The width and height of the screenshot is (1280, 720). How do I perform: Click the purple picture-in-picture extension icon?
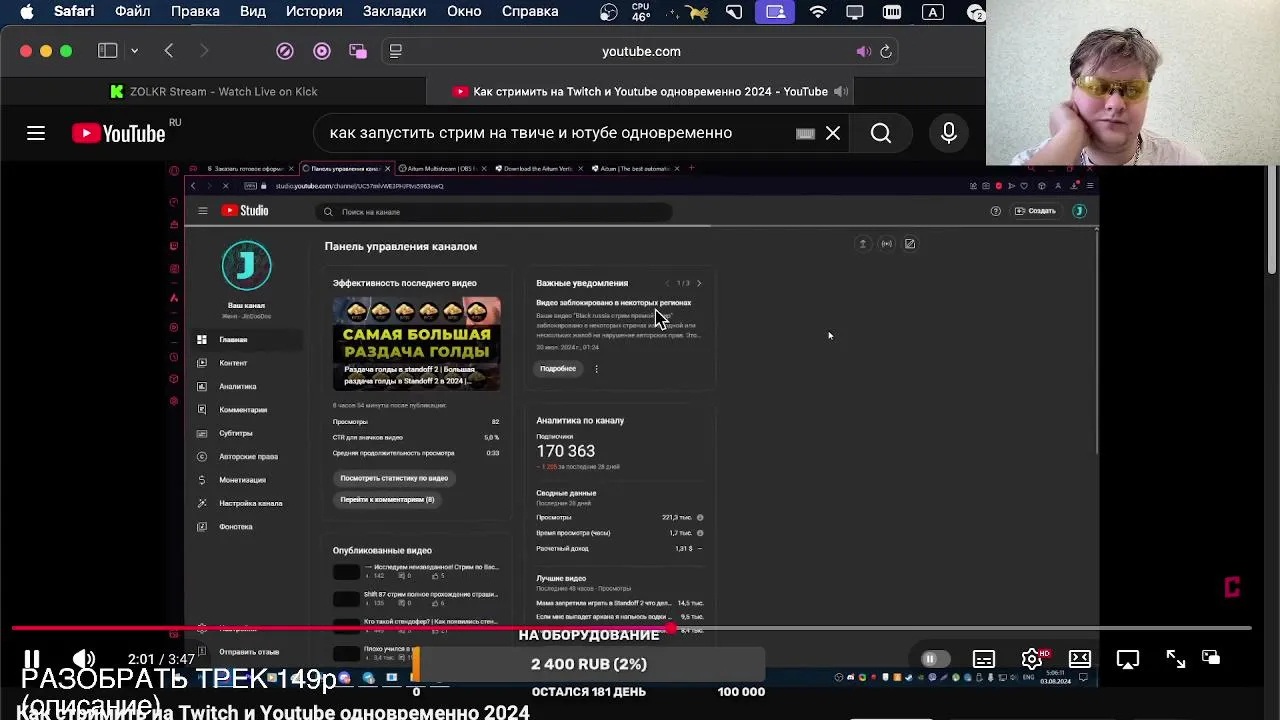click(x=358, y=51)
